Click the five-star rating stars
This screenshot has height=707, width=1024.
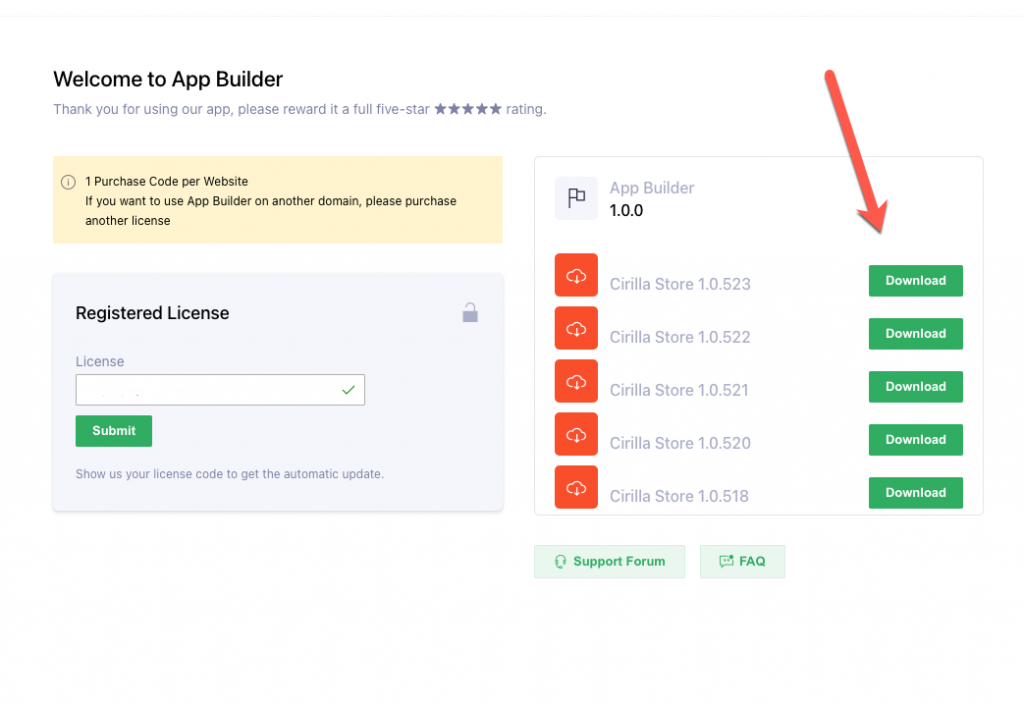[x=468, y=109]
